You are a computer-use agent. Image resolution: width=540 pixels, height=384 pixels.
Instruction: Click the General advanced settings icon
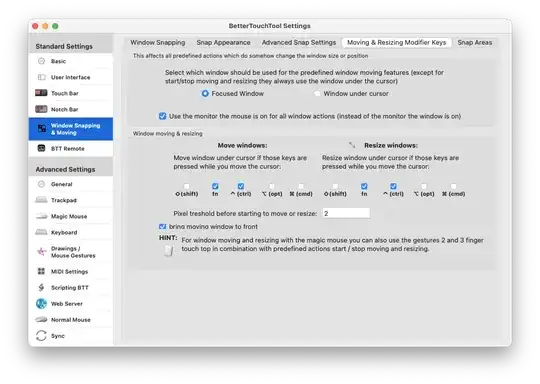[41, 184]
